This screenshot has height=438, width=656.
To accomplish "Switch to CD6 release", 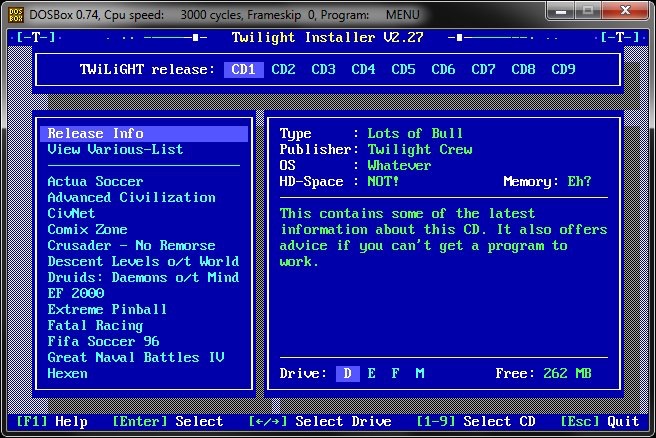I will pos(443,69).
